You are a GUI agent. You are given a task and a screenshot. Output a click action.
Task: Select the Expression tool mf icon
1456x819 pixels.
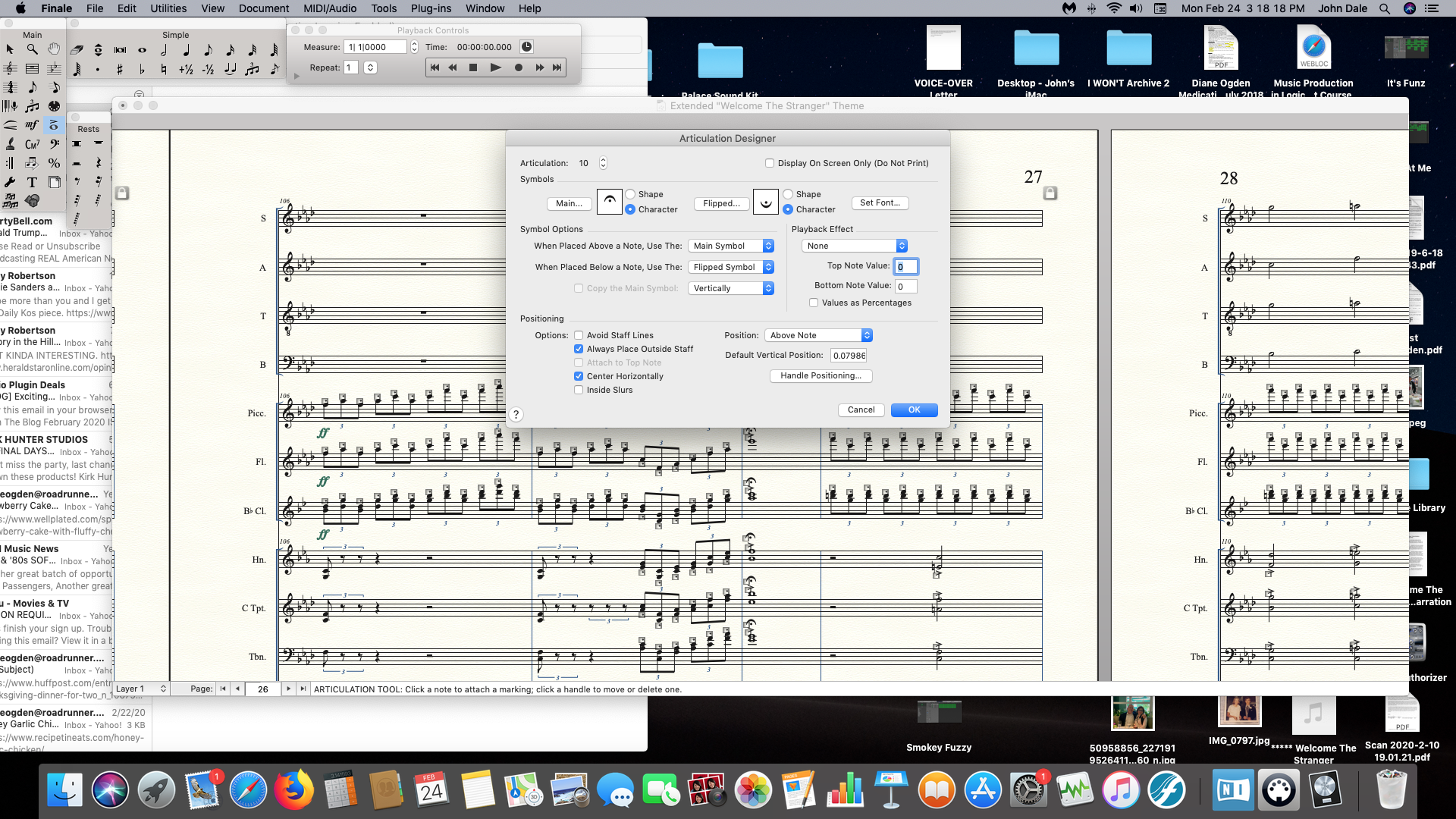tap(32, 125)
